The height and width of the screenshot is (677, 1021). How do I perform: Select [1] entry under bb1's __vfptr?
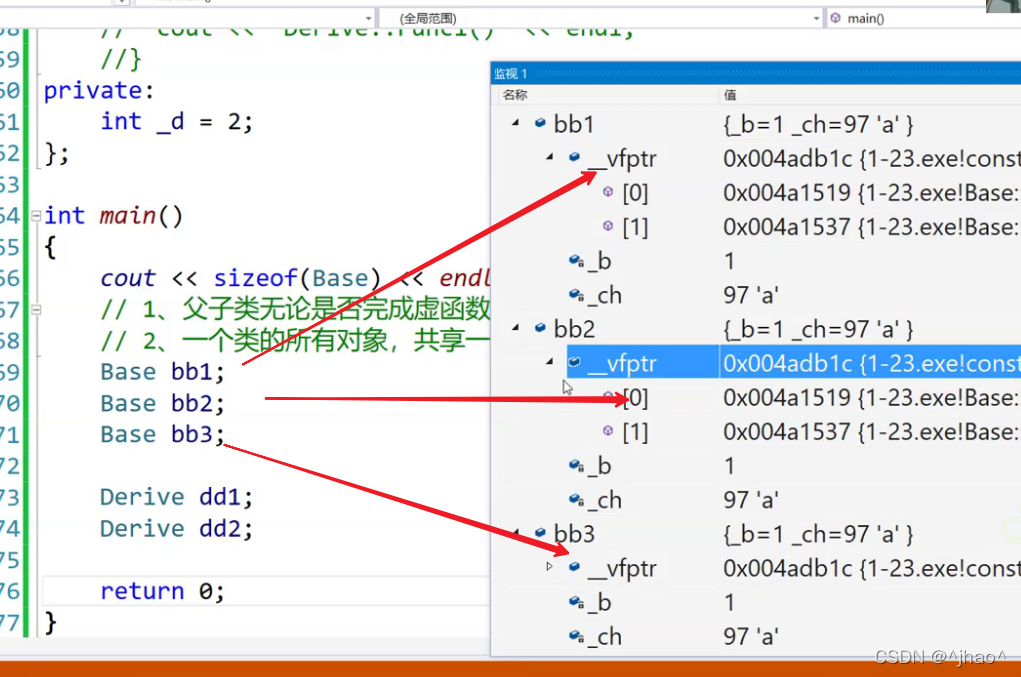point(755,227)
